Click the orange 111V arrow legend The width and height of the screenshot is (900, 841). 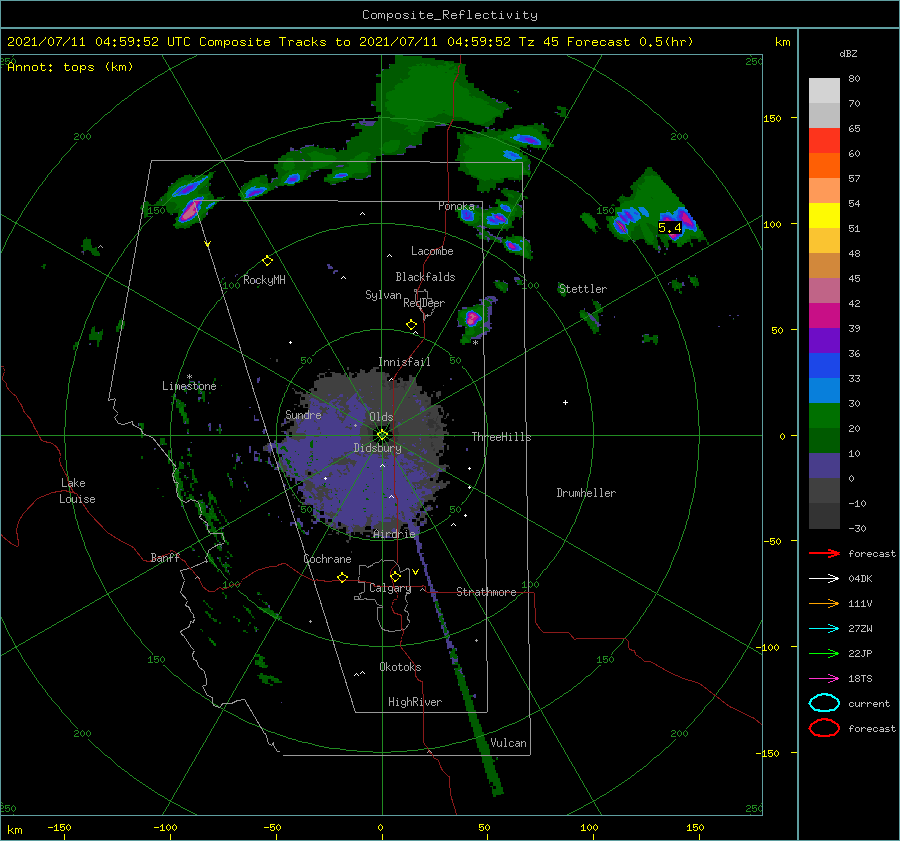point(824,603)
